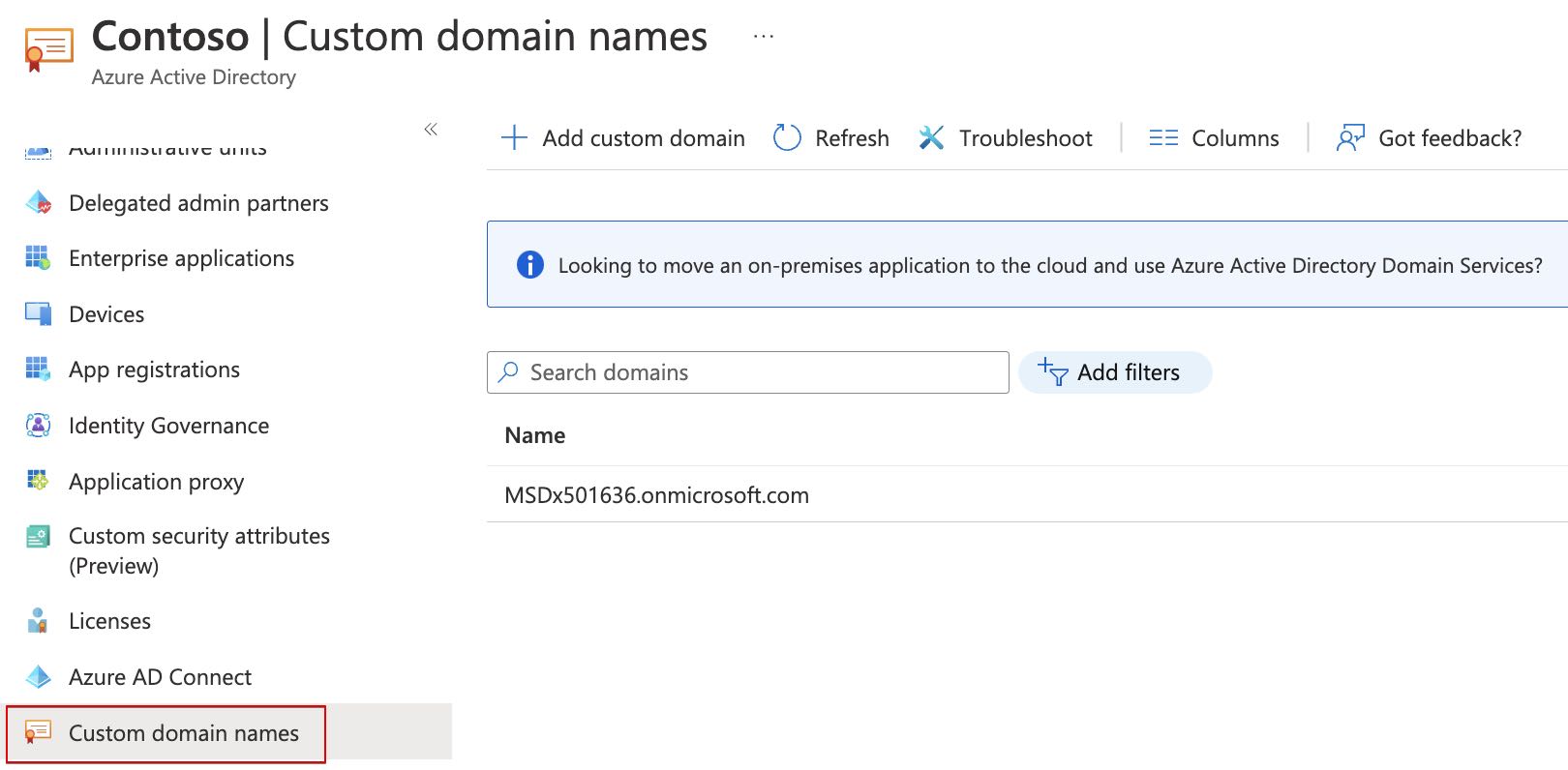Open Application proxy
The width and height of the screenshot is (1568, 770).
point(156,482)
